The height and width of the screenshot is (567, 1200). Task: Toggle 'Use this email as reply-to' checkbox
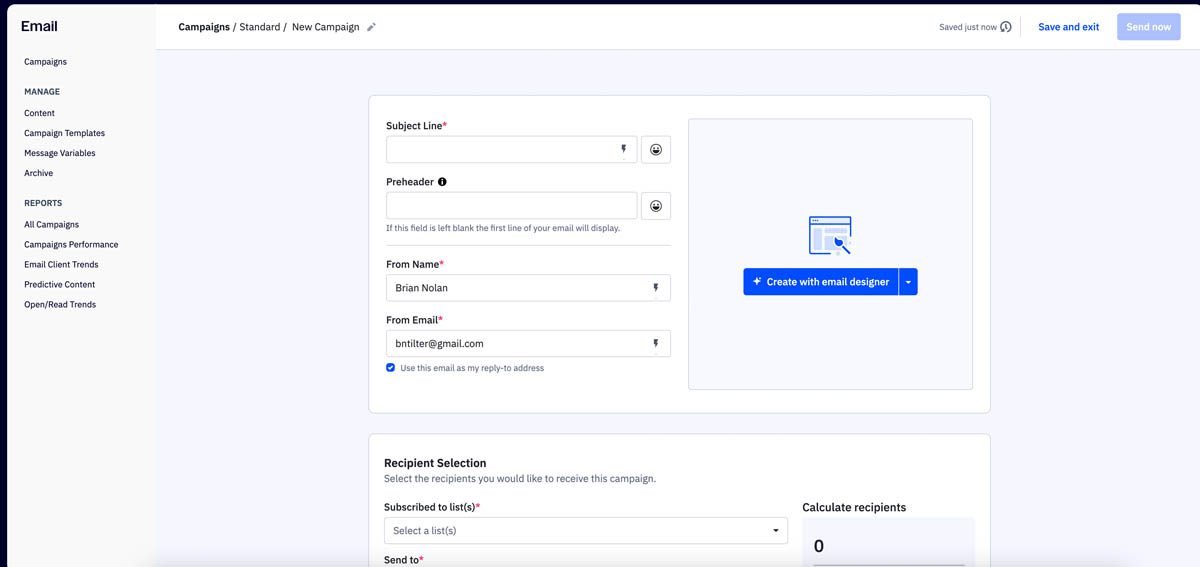tap(391, 368)
